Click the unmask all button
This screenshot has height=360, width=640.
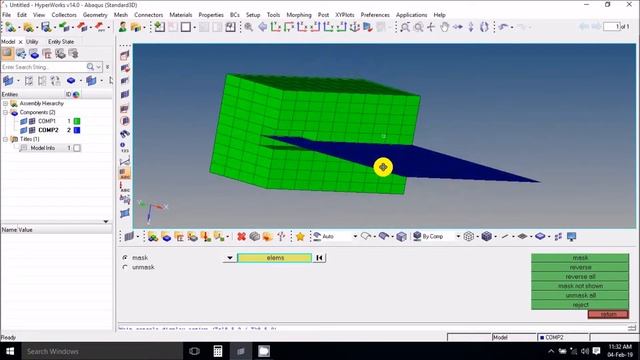(x=580, y=295)
